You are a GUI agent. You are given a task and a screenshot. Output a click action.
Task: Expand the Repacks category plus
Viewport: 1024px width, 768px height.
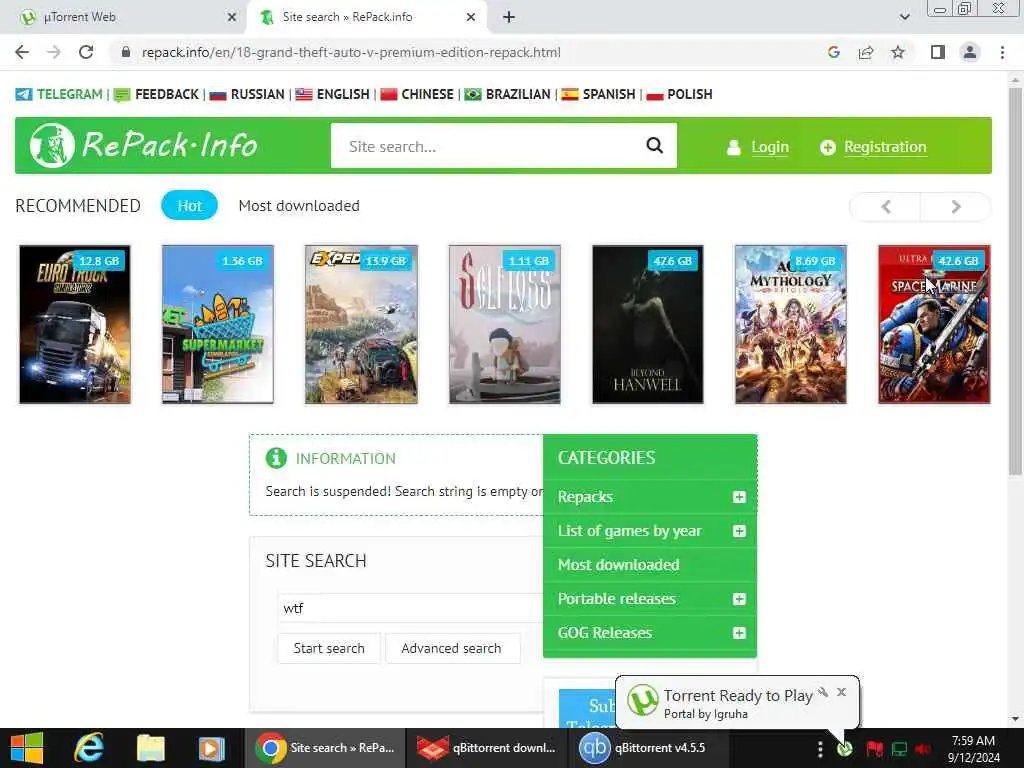point(739,497)
